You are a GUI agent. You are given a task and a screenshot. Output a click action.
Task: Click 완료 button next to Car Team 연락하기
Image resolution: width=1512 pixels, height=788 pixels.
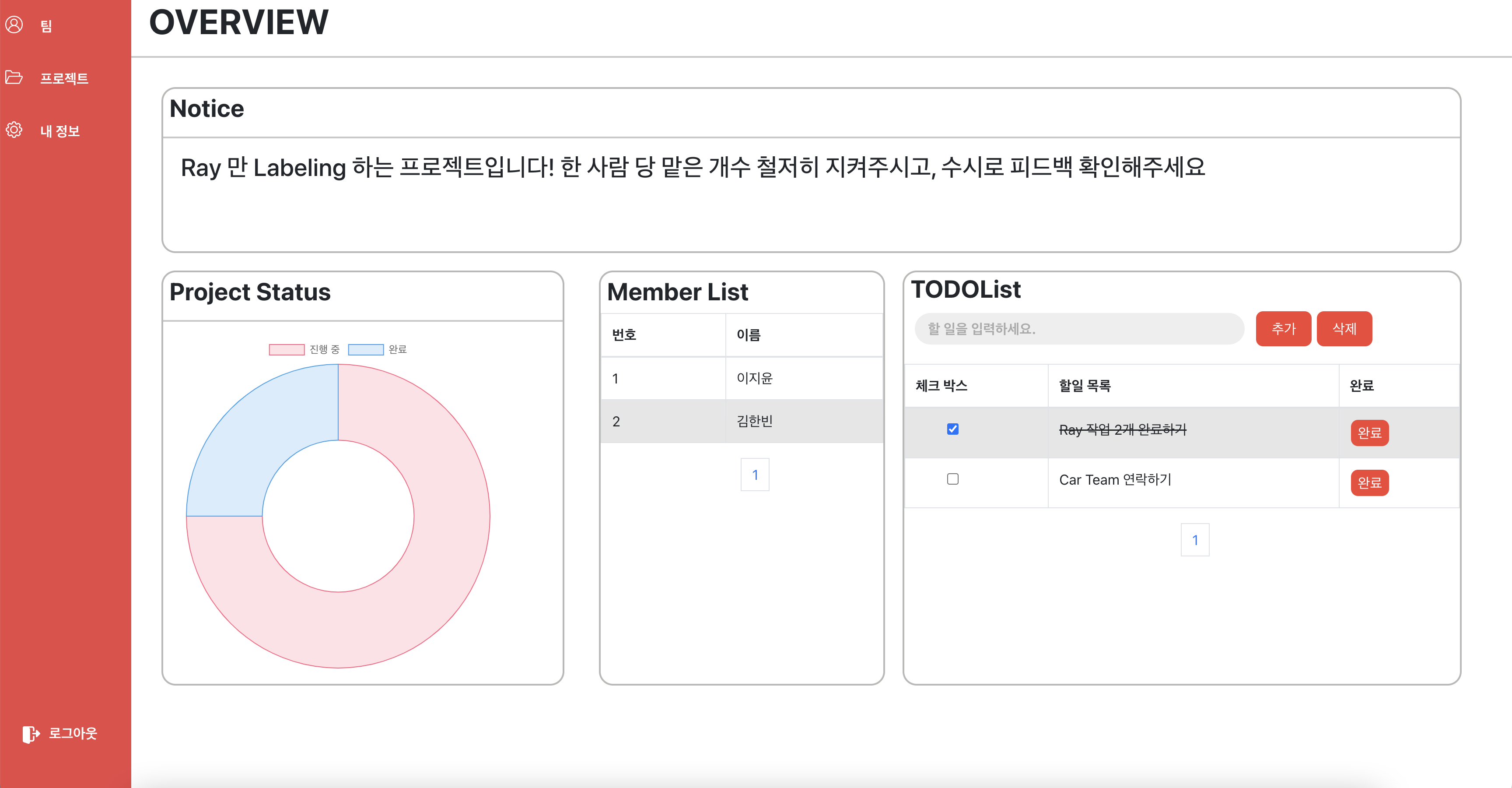[1369, 483]
